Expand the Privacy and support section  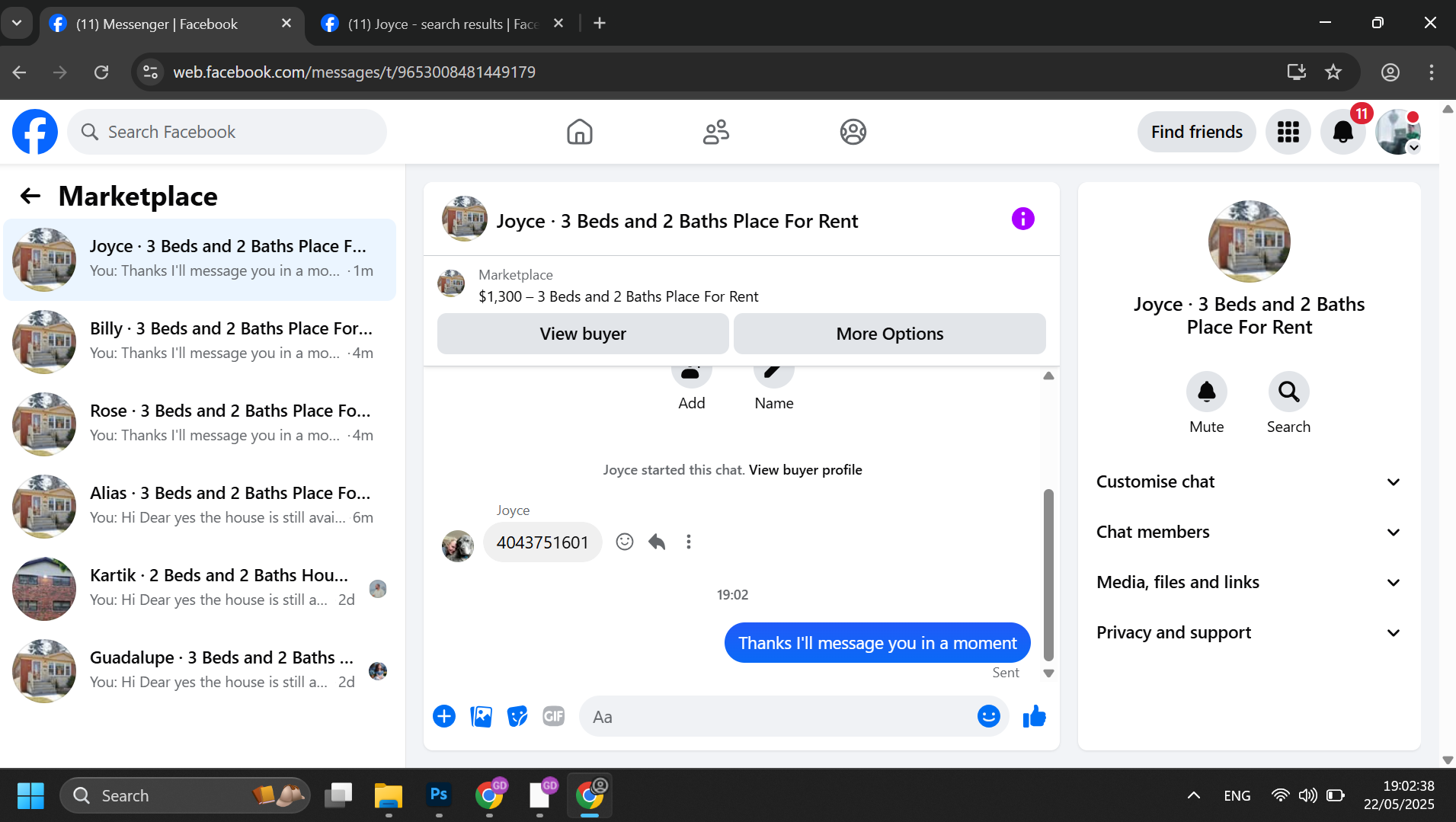coord(1250,632)
